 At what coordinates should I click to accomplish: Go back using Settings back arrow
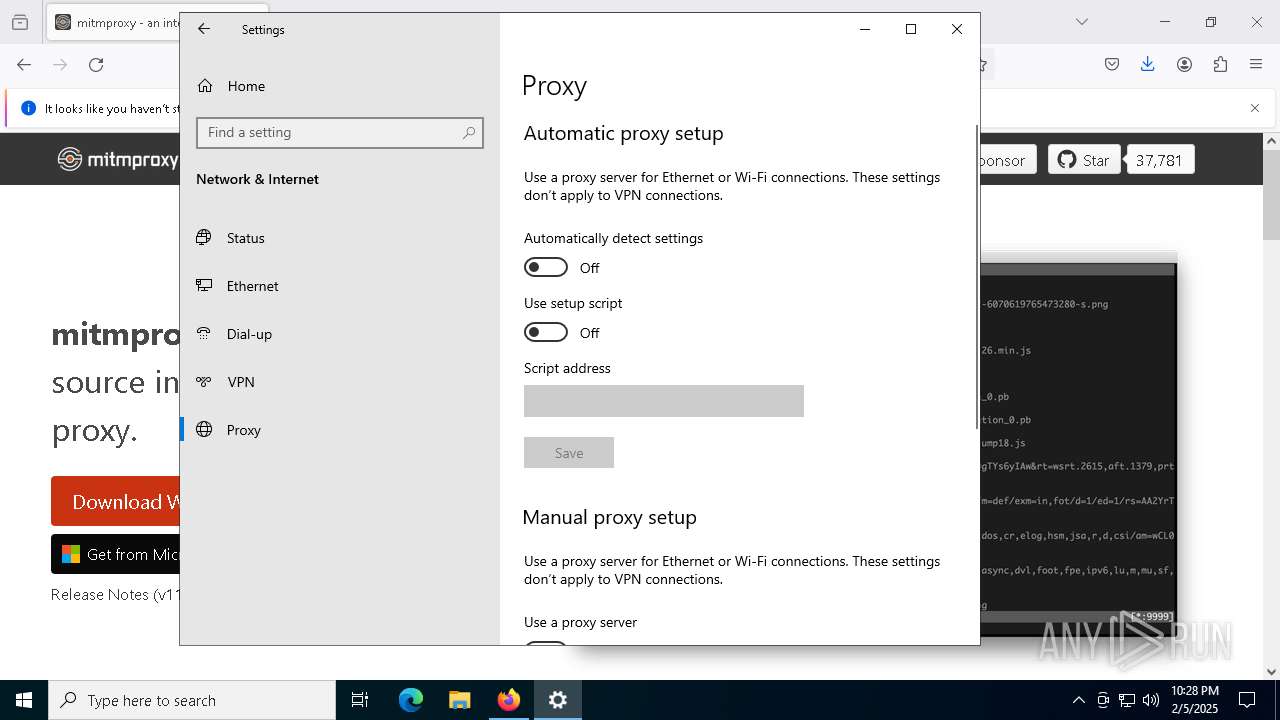204,29
